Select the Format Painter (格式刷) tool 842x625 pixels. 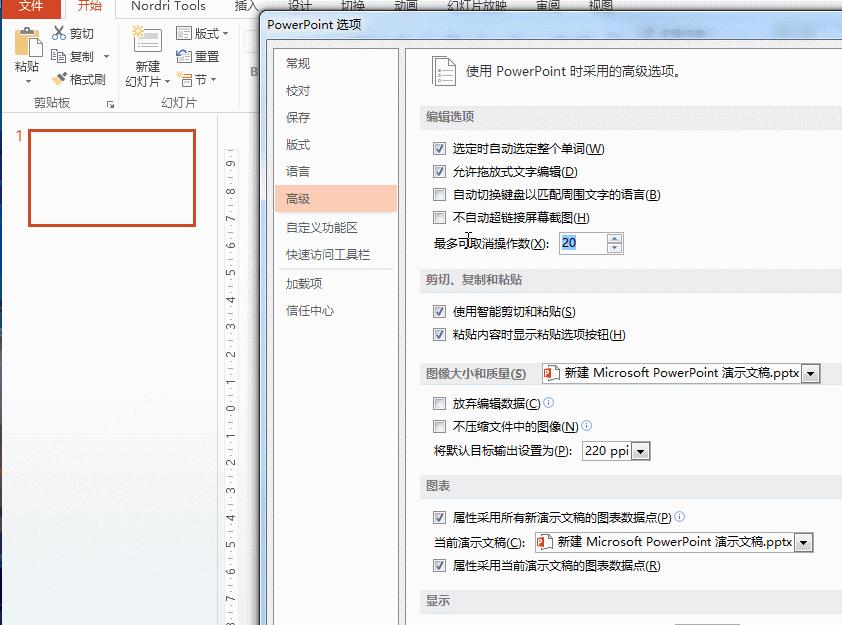tap(59, 79)
